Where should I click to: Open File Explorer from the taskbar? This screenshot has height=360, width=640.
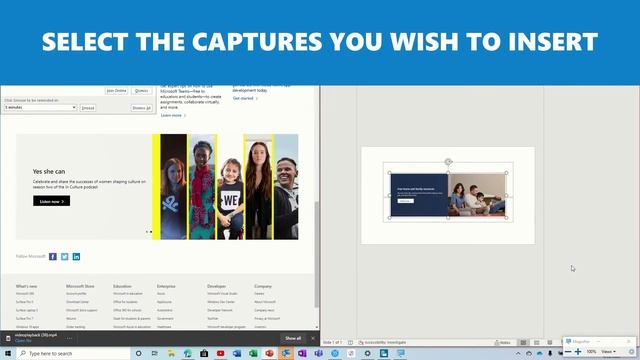171,353
